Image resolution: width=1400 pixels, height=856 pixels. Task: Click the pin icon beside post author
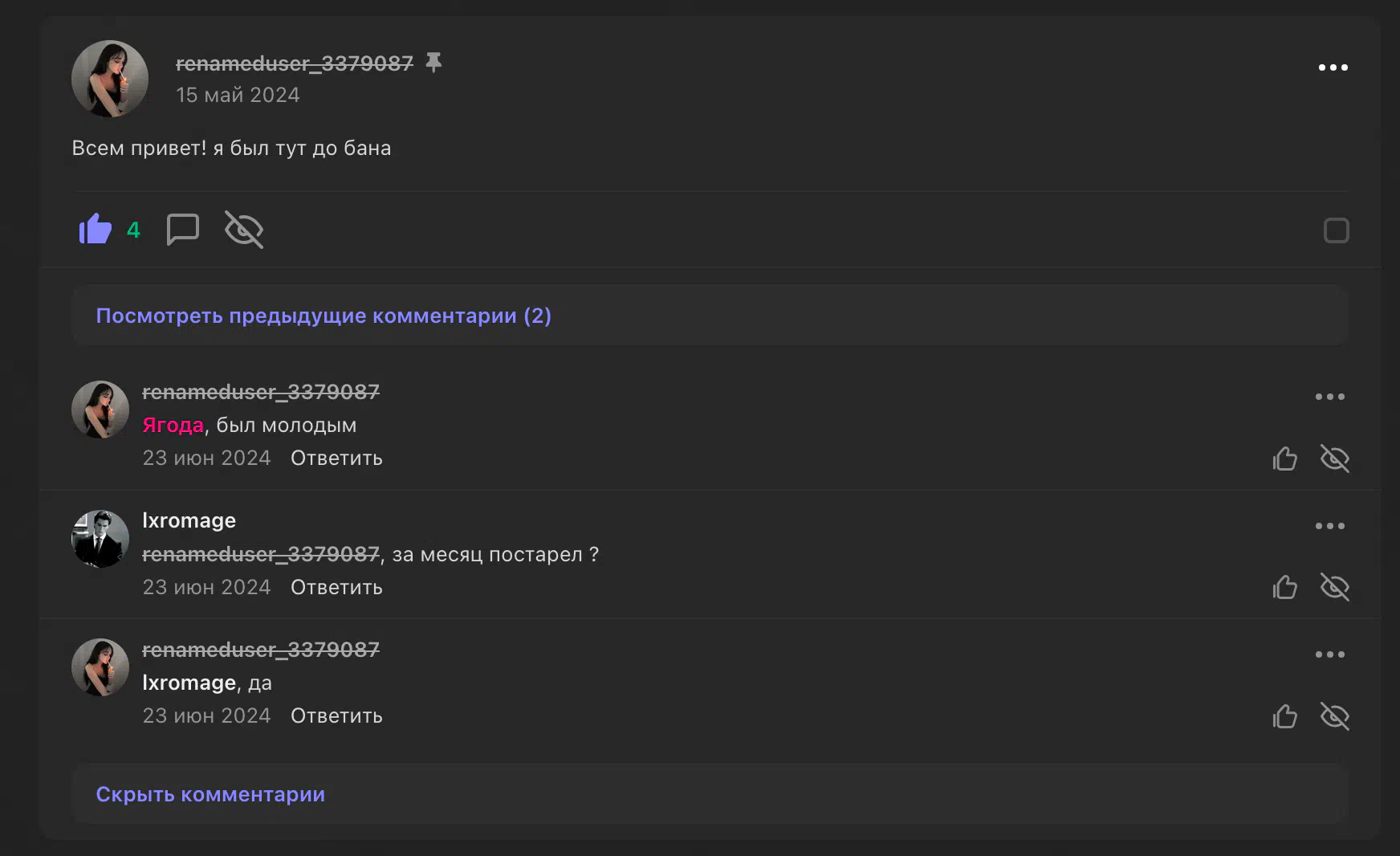tap(433, 63)
